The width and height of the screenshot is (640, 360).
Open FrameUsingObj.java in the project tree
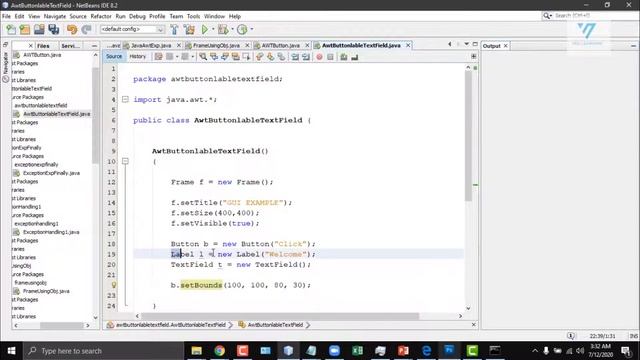(46, 291)
